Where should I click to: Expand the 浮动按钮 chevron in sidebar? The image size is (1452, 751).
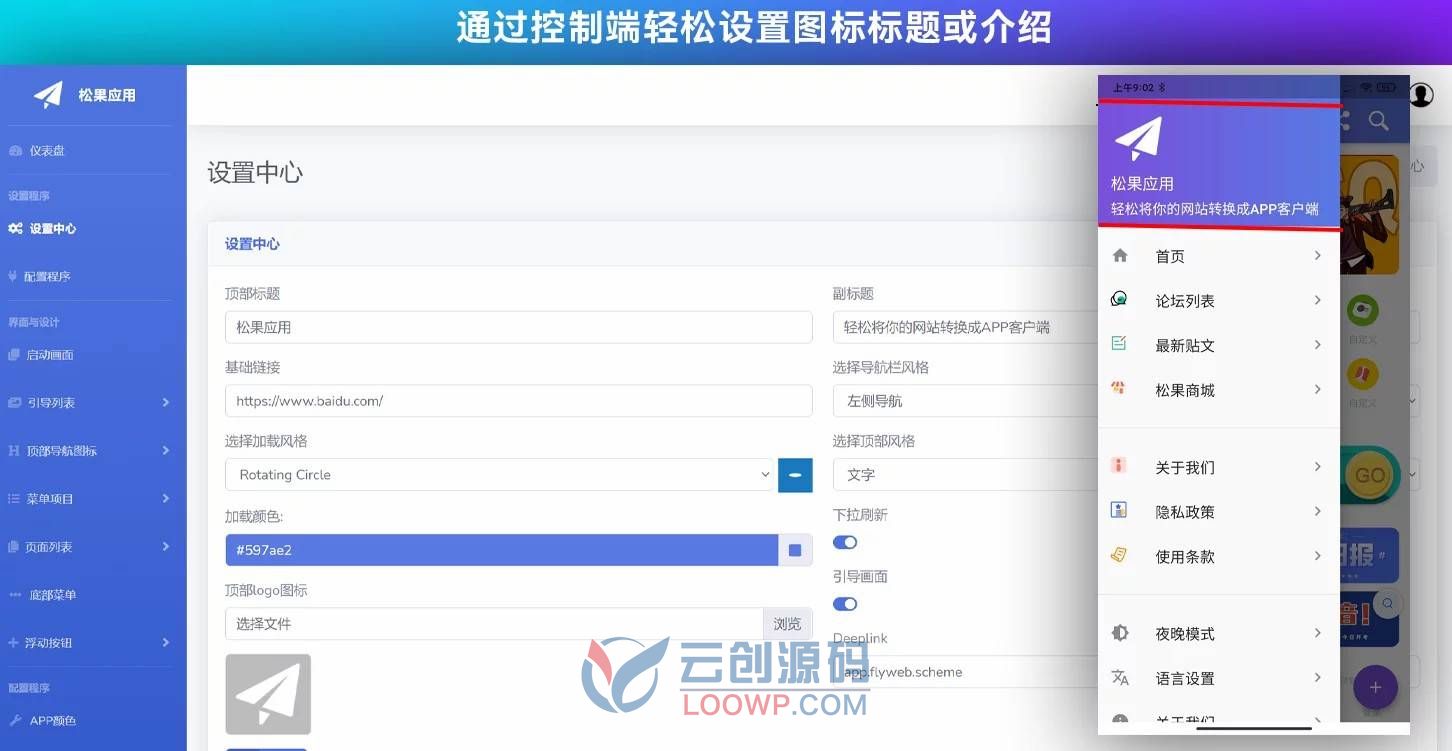click(x=165, y=643)
